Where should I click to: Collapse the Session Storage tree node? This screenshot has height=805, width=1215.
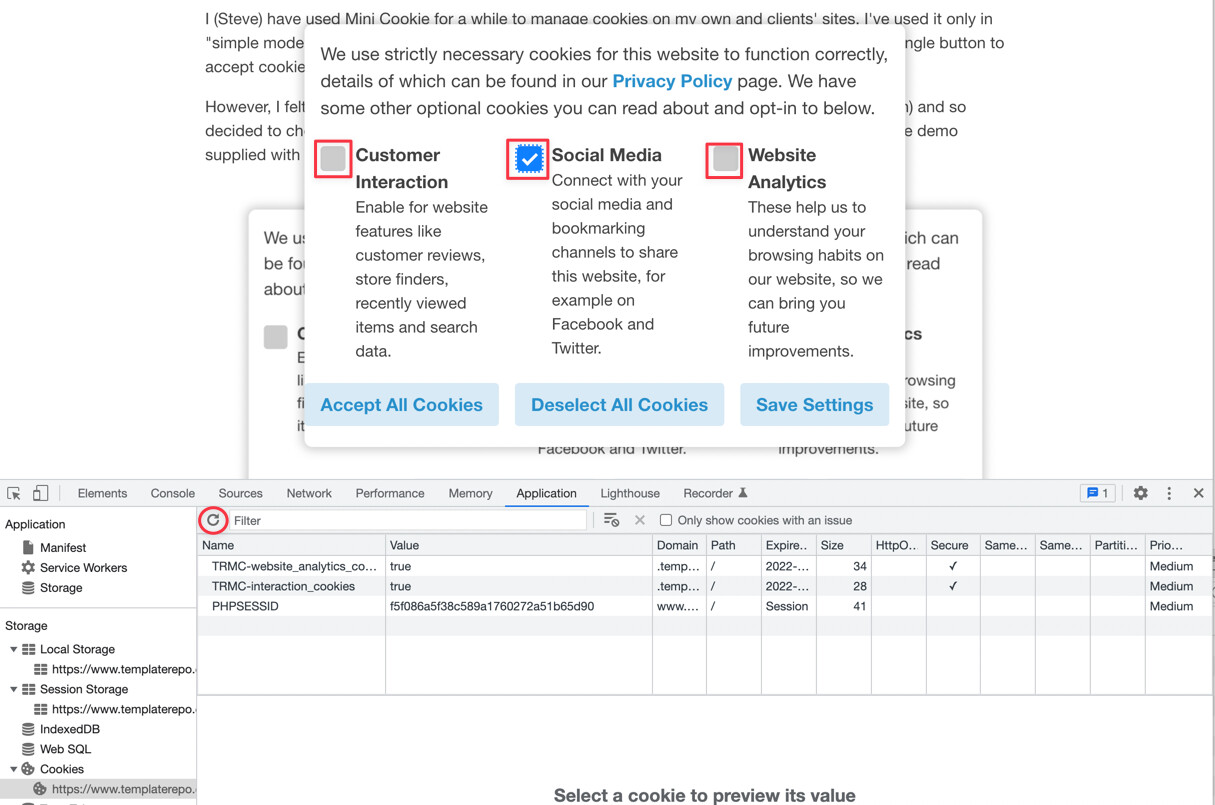[14, 689]
